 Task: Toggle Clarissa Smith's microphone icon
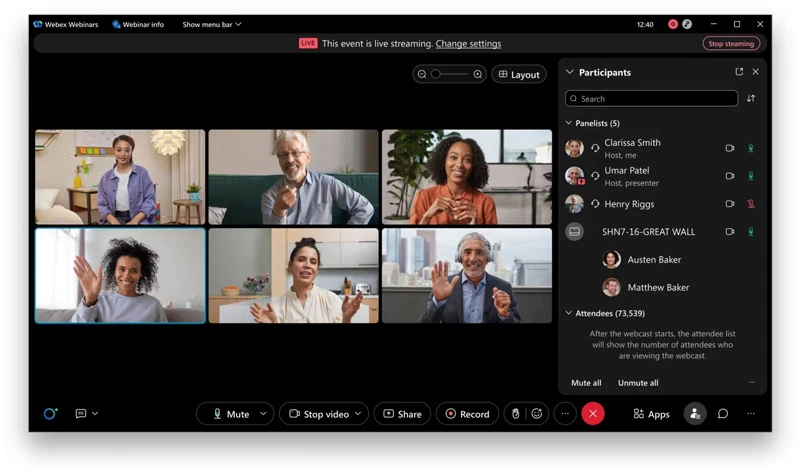pos(751,148)
